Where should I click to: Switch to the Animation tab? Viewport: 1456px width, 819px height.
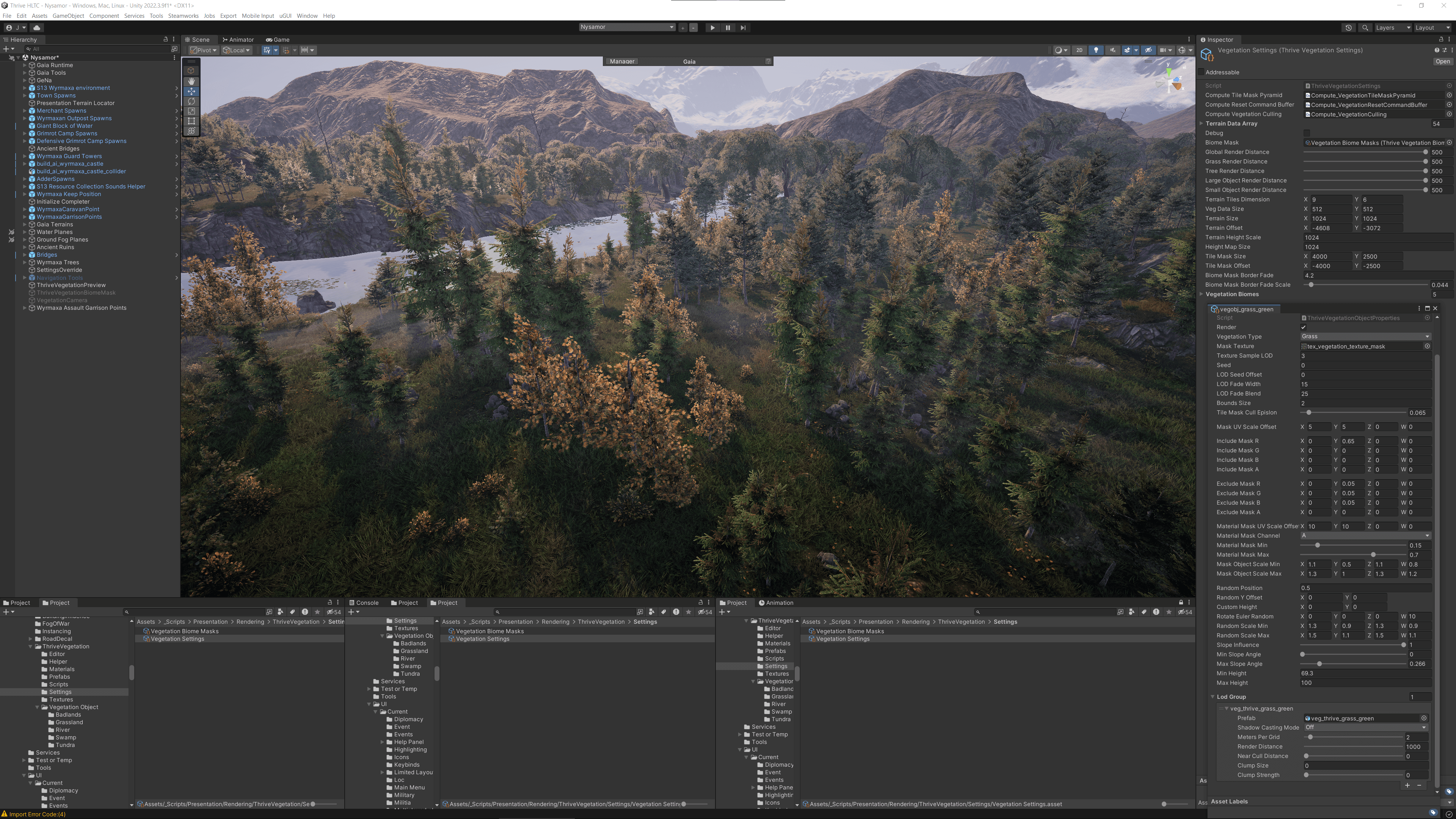(x=776, y=603)
